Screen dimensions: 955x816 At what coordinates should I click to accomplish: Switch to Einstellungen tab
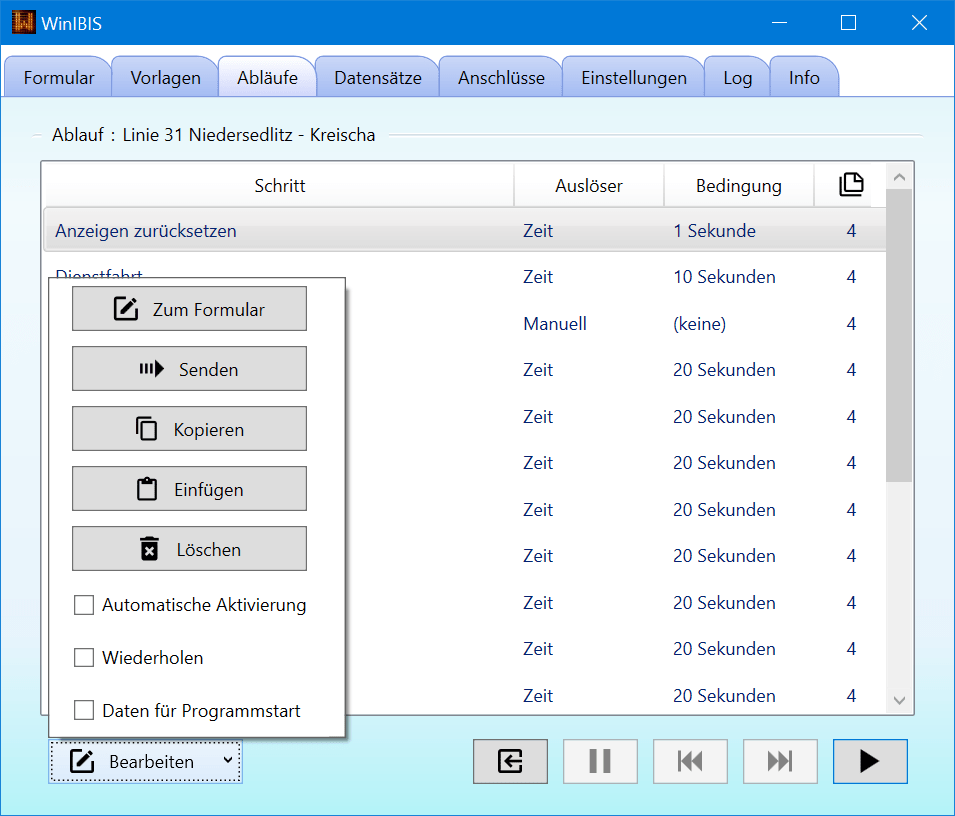tap(633, 77)
